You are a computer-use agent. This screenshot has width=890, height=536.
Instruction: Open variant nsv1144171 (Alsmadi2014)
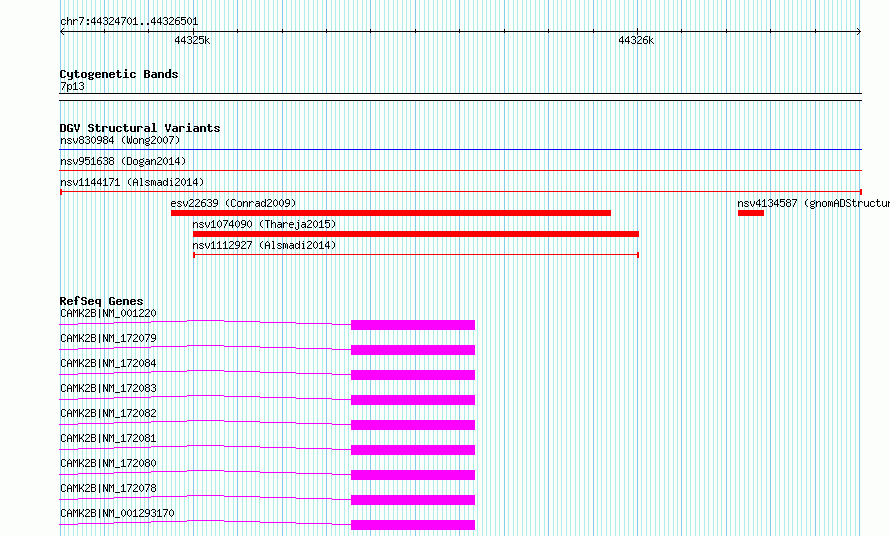tap(132, 182)
